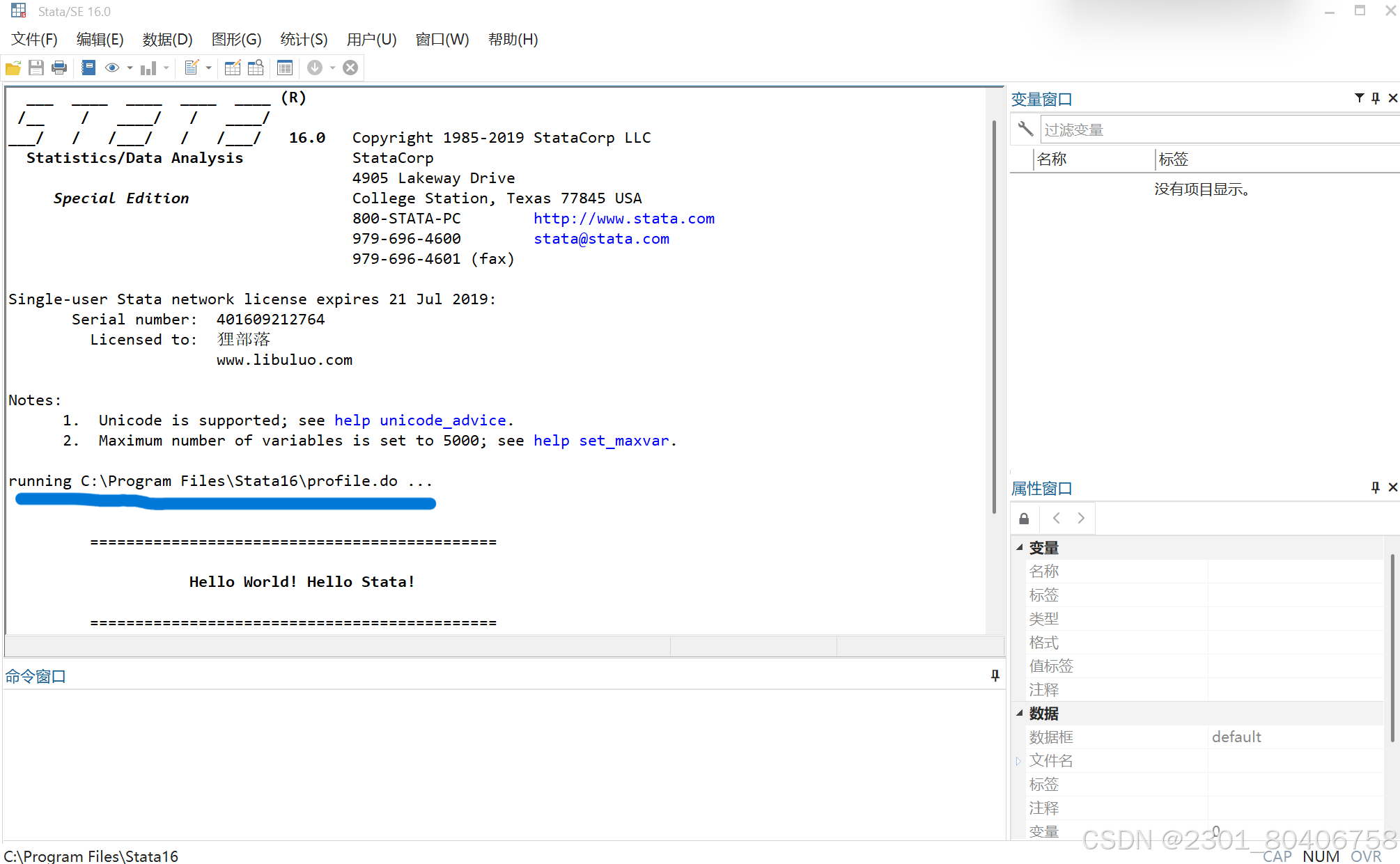Screen dimensions: 1400x864
Task: Open the 统计(S) menu
Action: pos(304,40)
